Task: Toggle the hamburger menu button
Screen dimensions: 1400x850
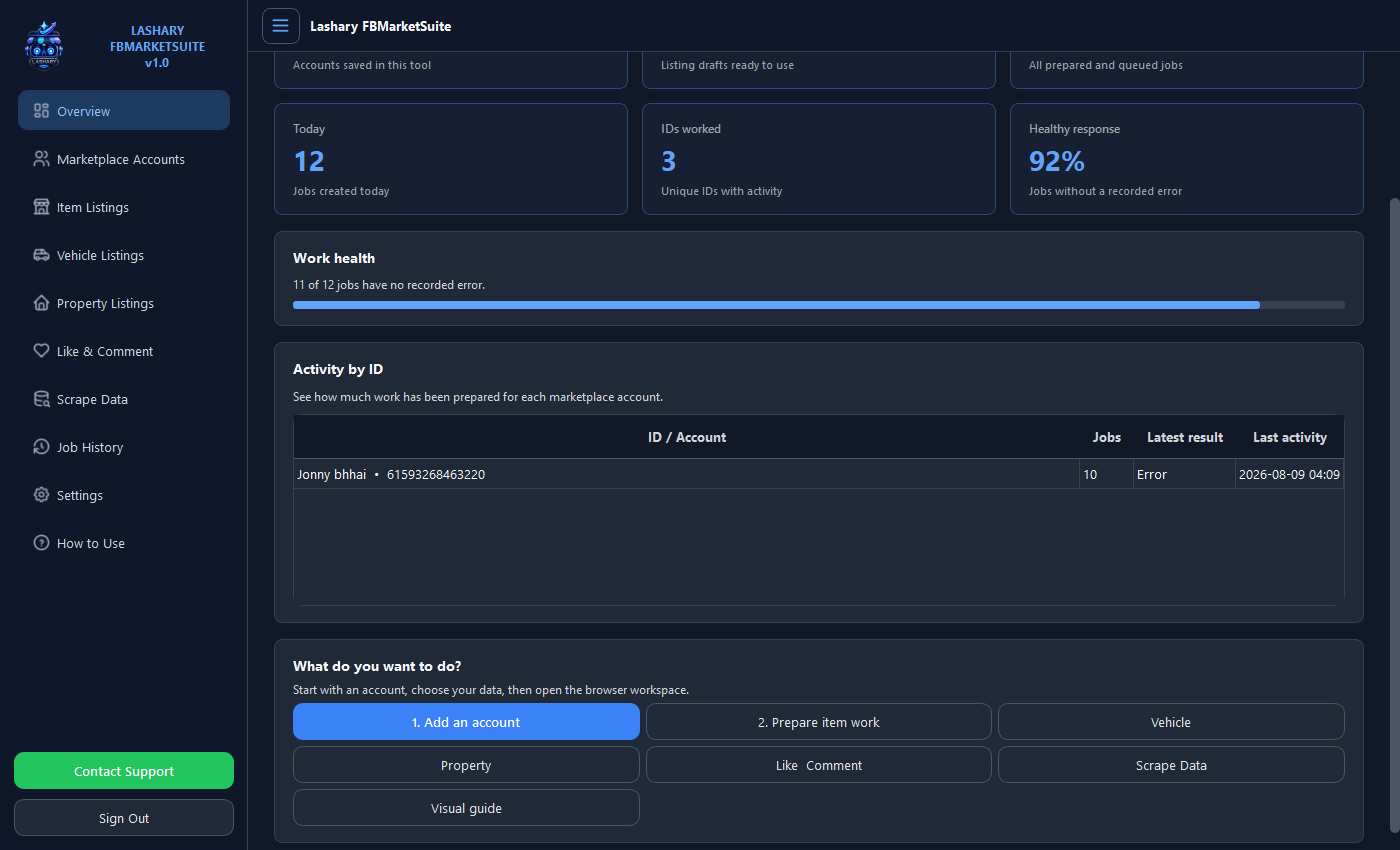Action: (281, 26)
